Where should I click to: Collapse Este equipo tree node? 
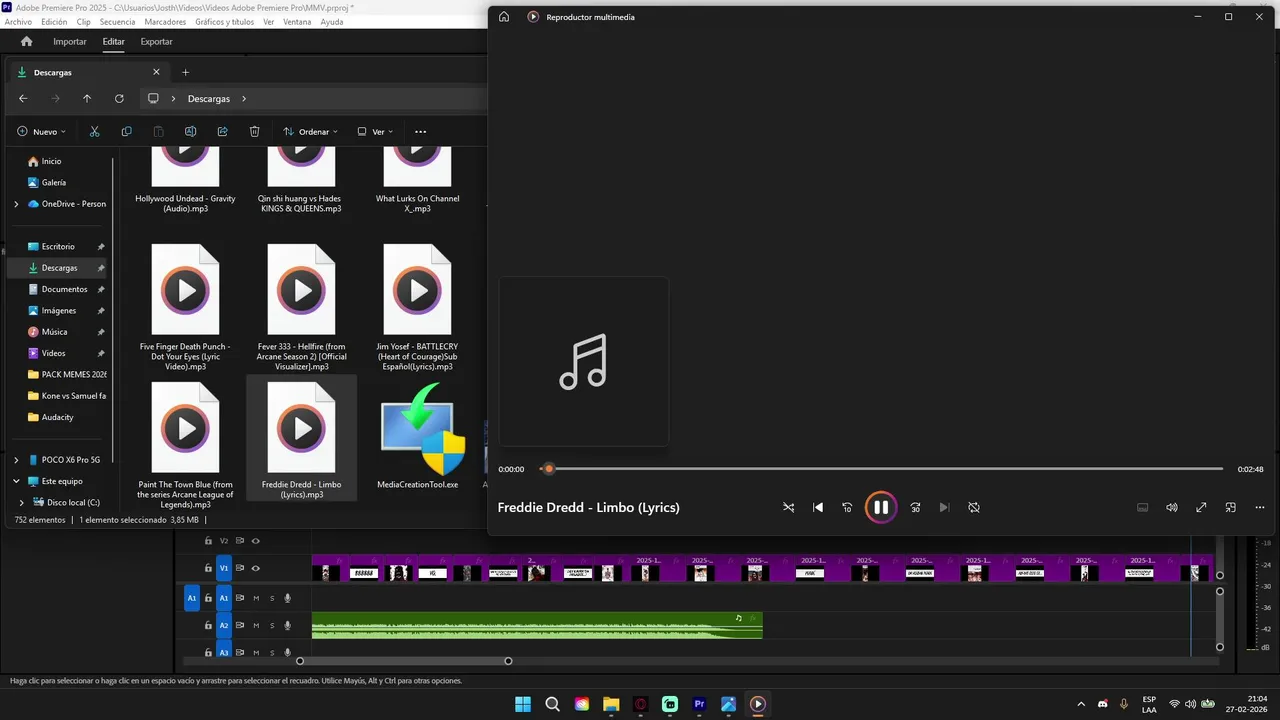(x=16, y=481)
